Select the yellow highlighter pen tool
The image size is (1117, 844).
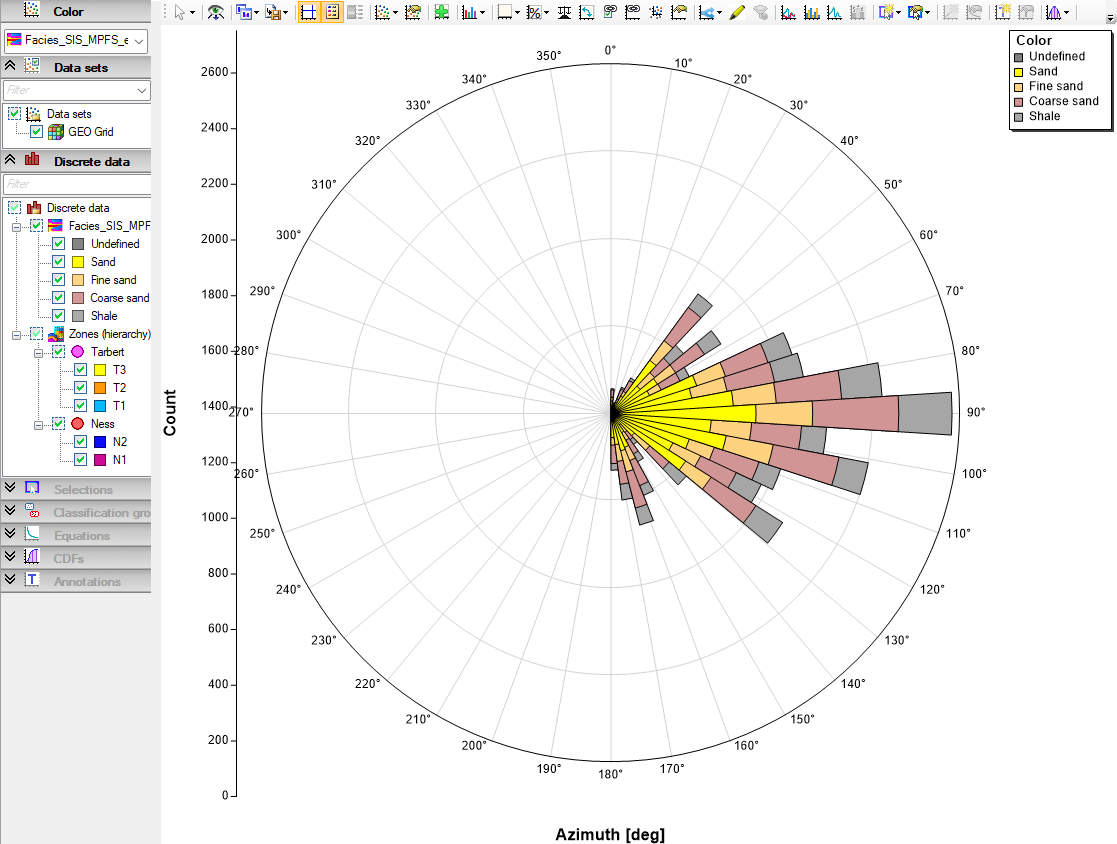pos(737,12)
